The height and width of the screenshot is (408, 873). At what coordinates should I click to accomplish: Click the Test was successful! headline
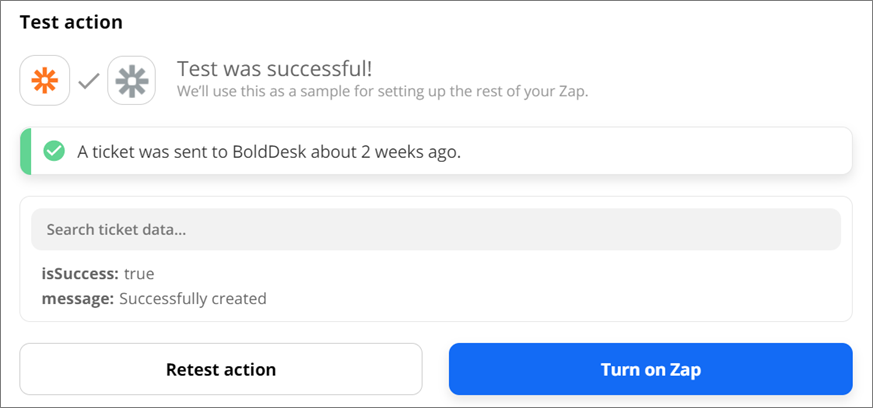[x=274, y=70]
